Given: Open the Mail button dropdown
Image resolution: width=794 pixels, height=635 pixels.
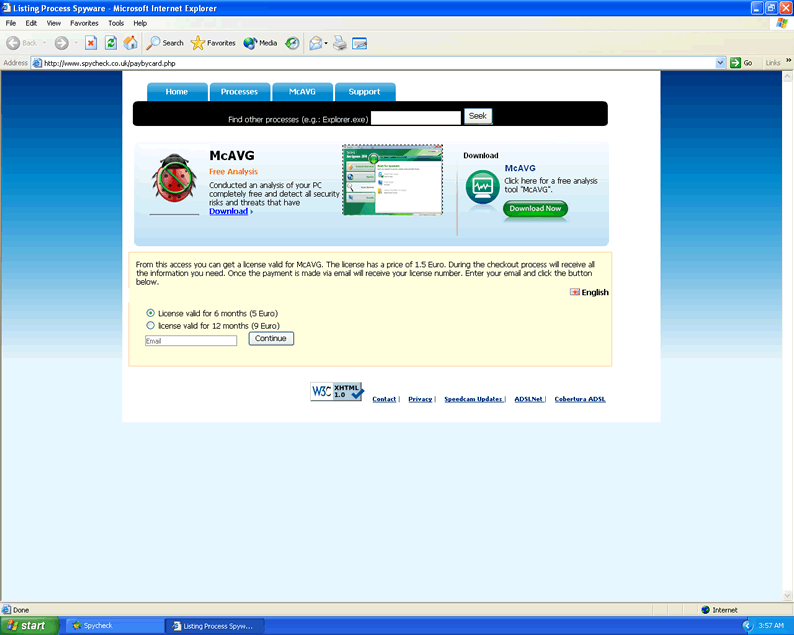Looking at the screenshot, I should point(327,43).
